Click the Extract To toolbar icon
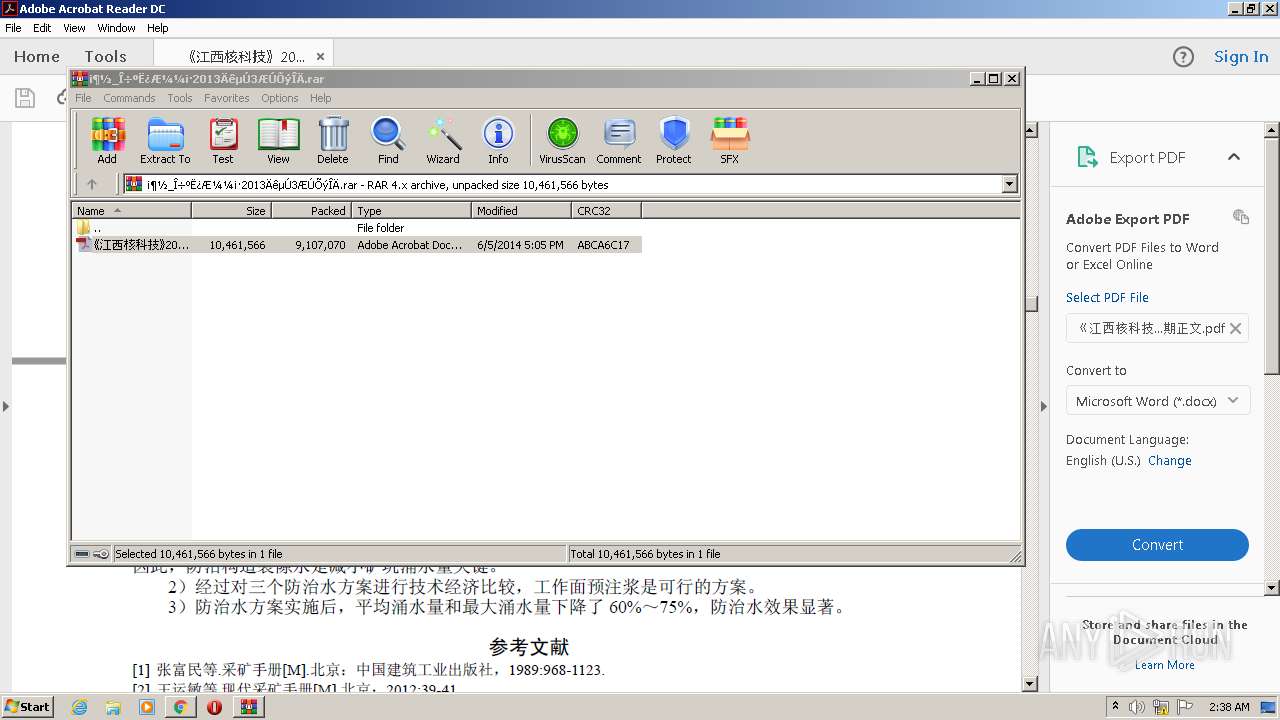 point(165,140)
